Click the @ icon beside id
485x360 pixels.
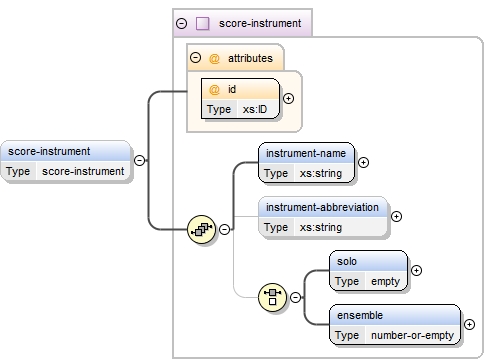pos(214,89)
